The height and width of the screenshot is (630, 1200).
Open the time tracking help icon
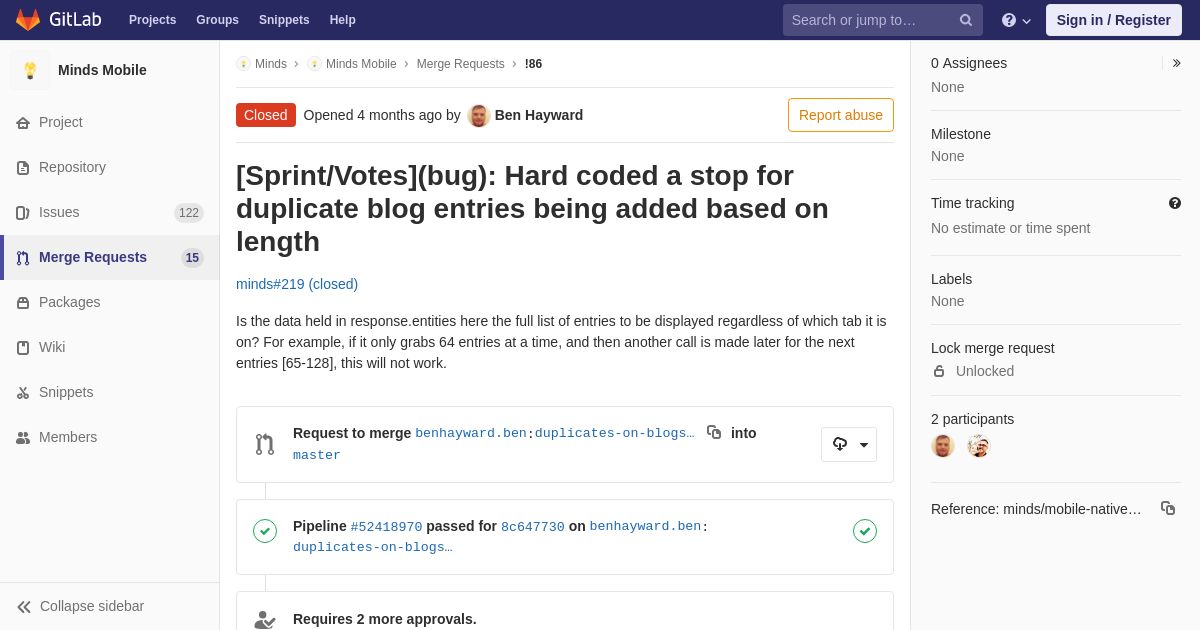click(1175, 203)
